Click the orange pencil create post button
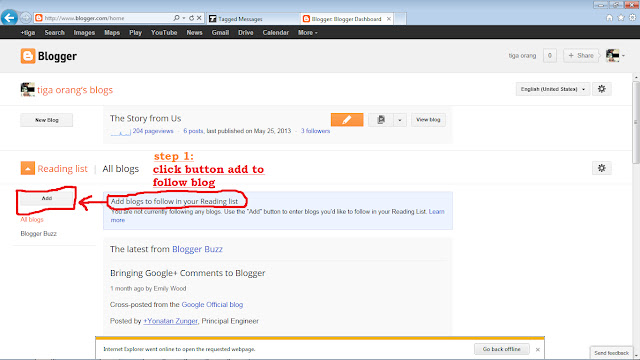640x360 pixels. click(347, 120)
